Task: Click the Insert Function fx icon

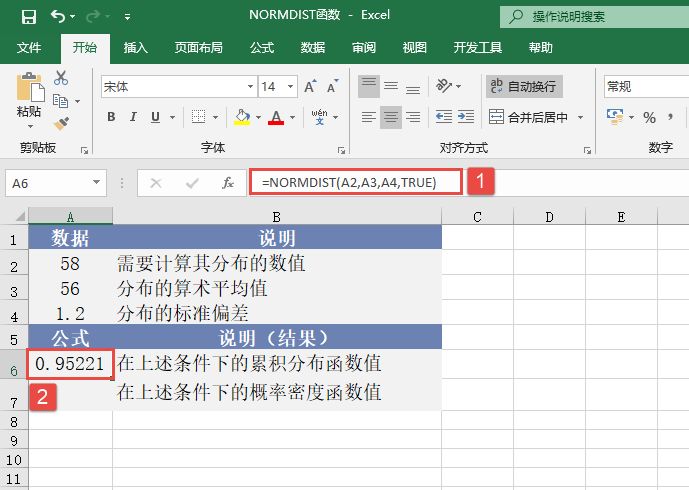Action: [x=228, y=183]
